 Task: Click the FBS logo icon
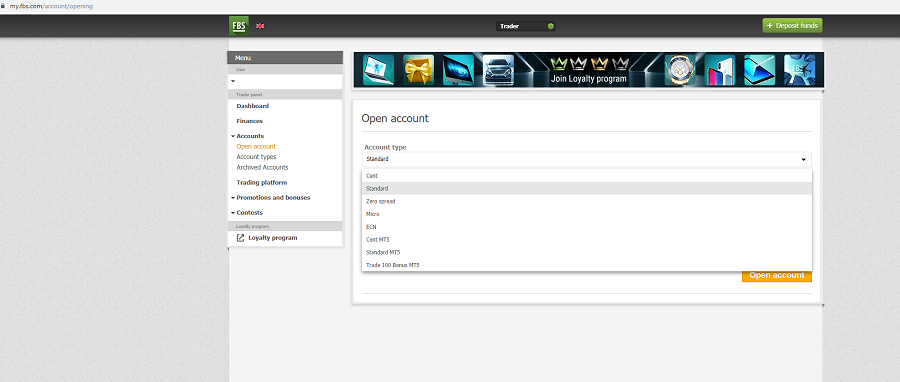[x=239, y=26]
